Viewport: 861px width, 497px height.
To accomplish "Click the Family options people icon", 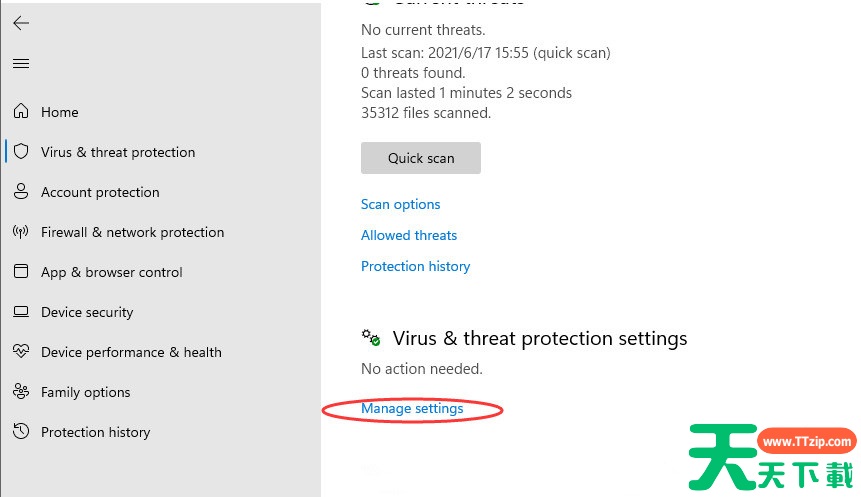I will coord(21,392).
